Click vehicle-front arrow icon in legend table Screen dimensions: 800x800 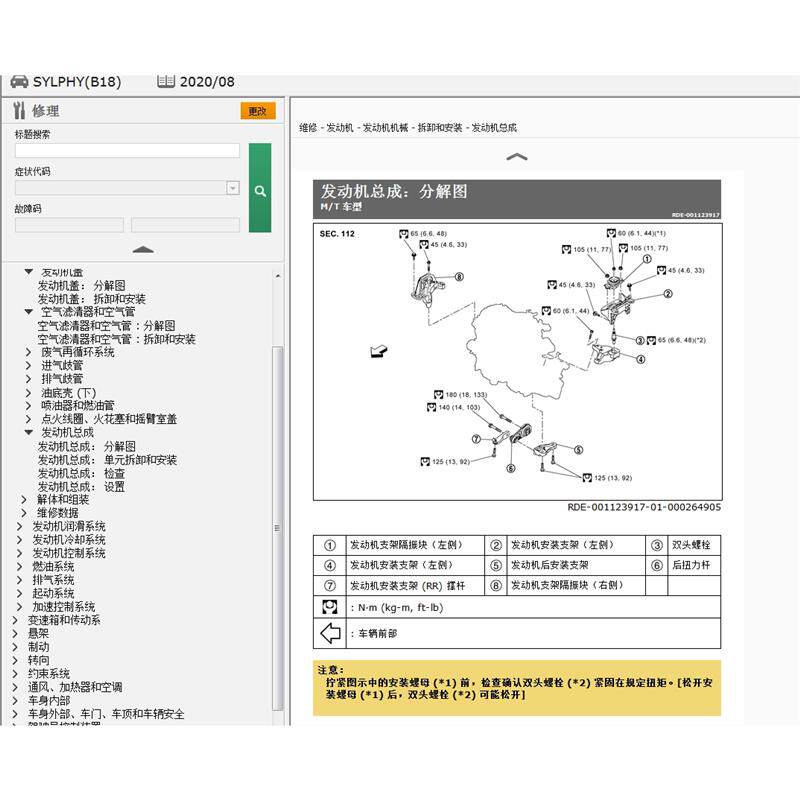pos(330,633)
